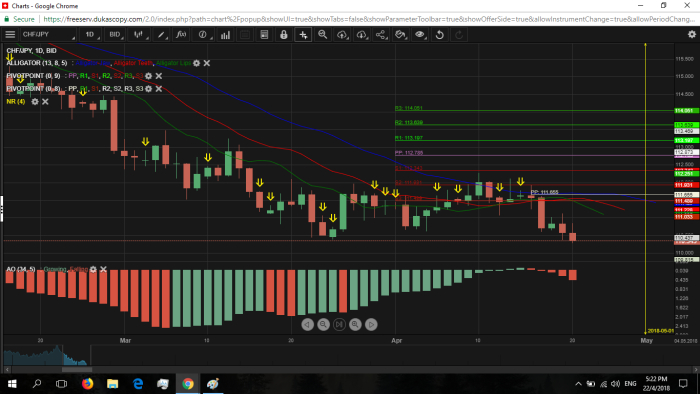Expand the BID offer side dropdown
This screenshot has height=394, width=700.
117,34
